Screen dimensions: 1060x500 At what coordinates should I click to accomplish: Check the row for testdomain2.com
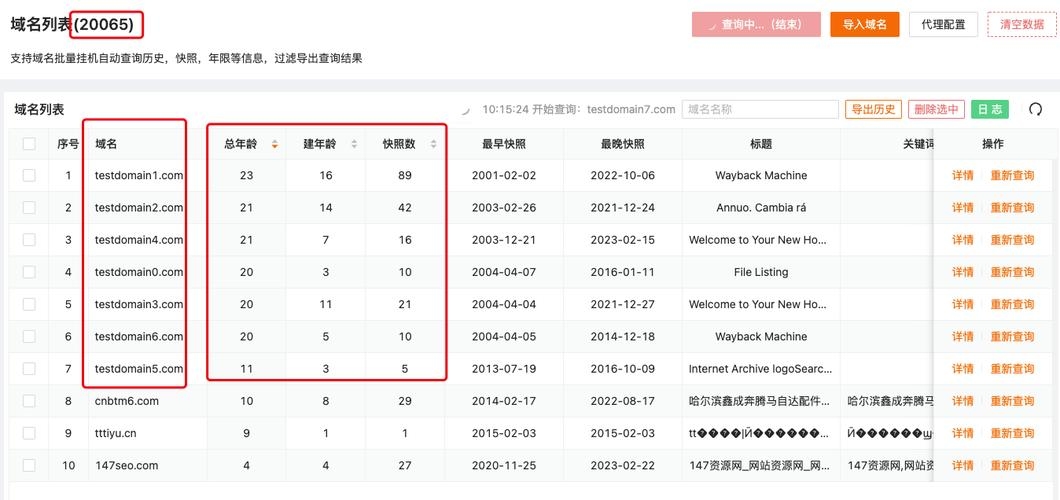(29, 207)
